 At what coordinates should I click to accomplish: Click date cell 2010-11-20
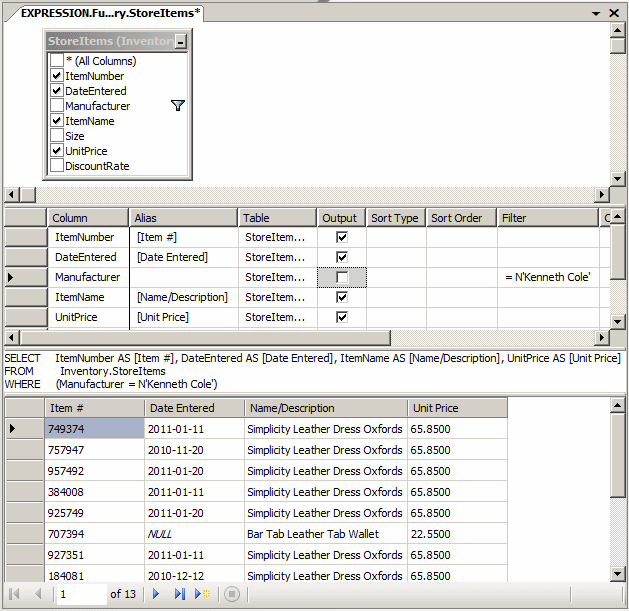pyautogui.click(x=194, y=450)
